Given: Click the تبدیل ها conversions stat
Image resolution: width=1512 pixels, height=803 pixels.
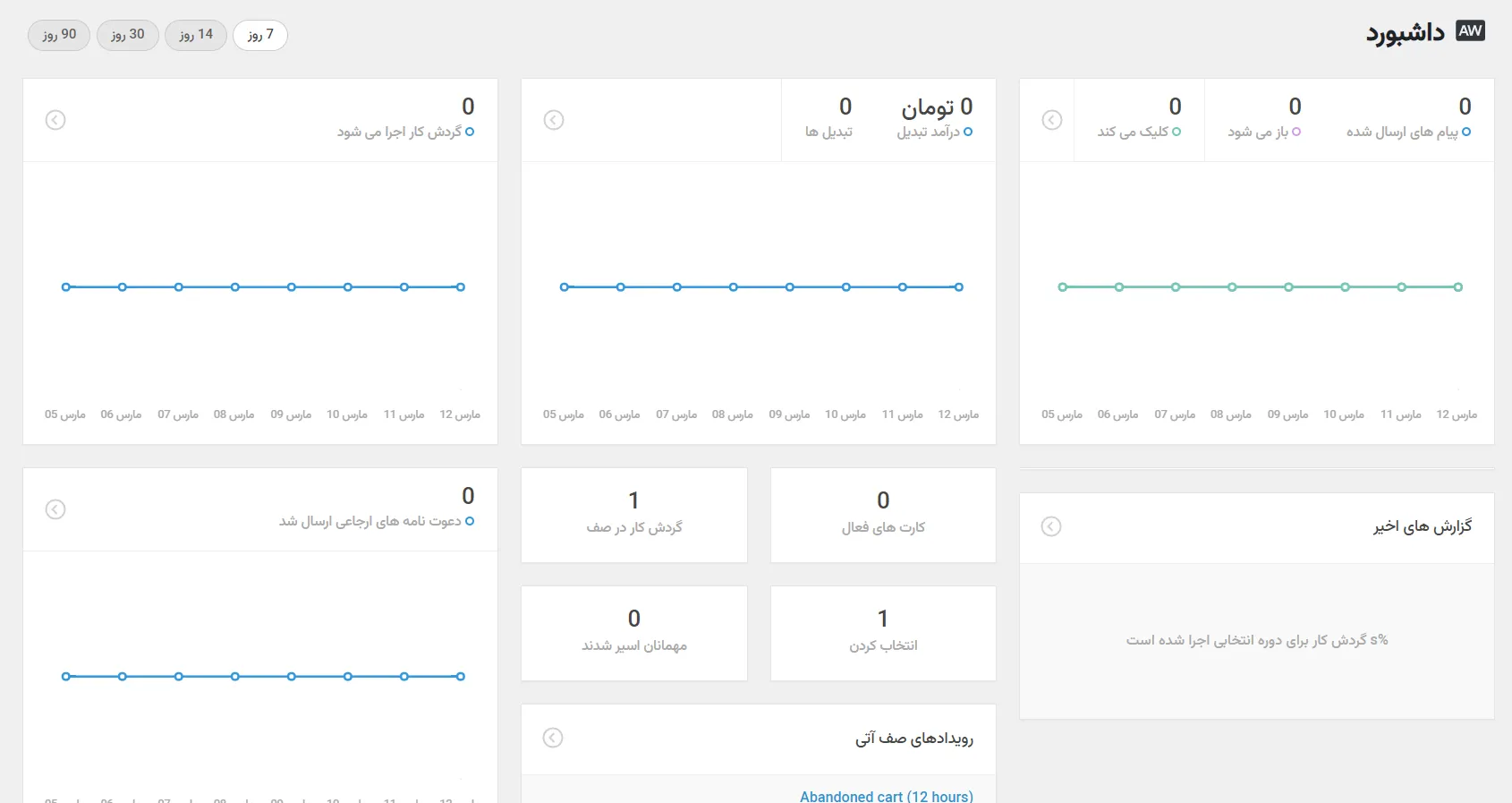Looking at the screenshot, I should pyautogui.click(x=828, y=119).
